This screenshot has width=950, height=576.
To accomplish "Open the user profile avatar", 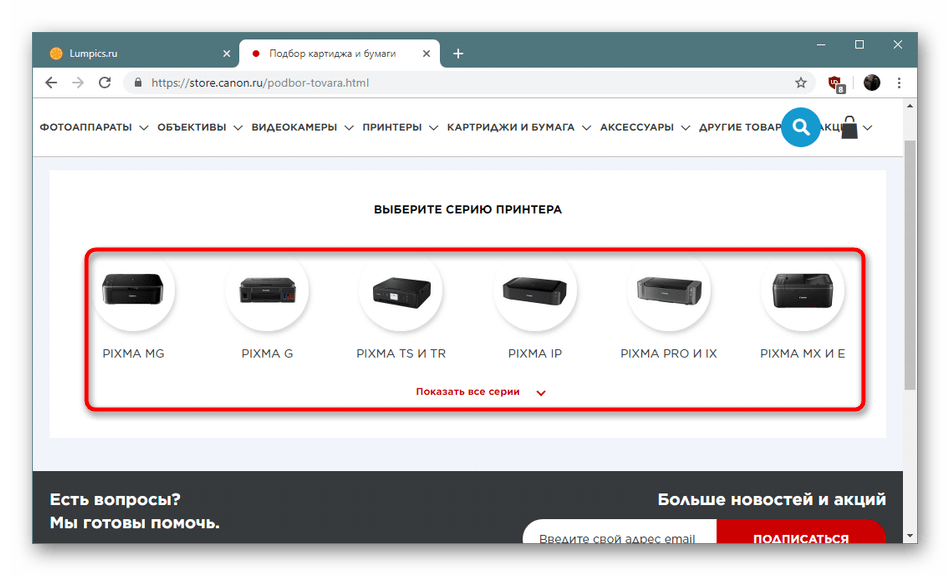I will [871, 83].
